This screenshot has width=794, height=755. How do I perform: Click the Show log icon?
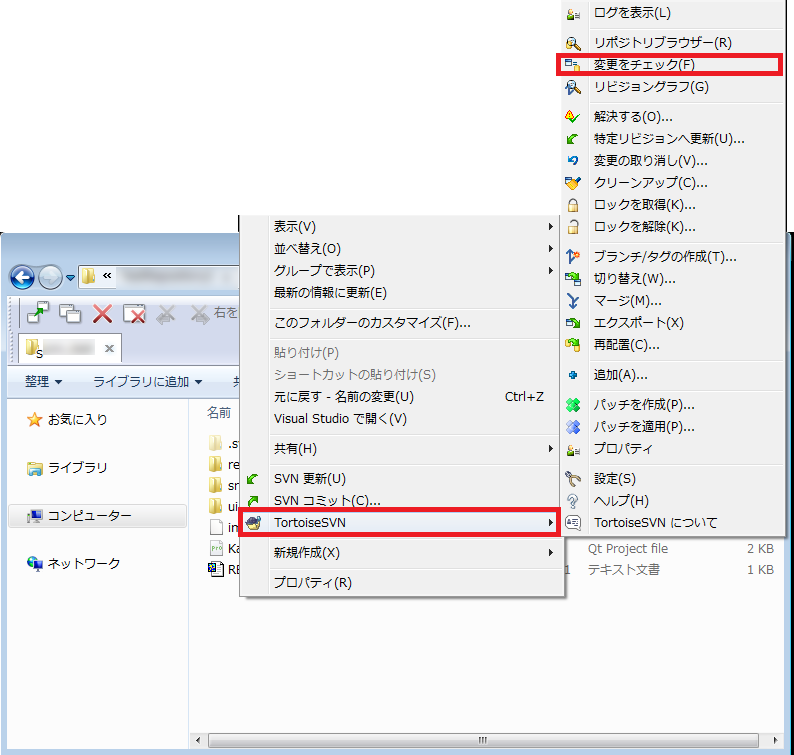click(573, 14)
